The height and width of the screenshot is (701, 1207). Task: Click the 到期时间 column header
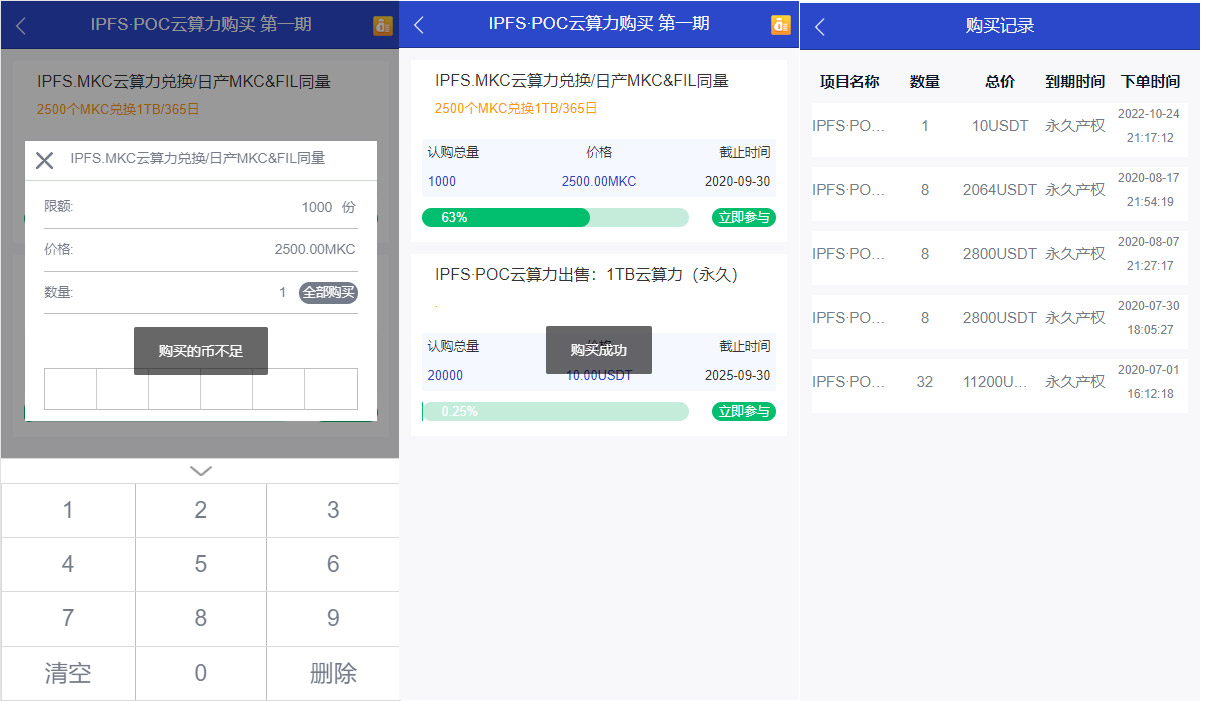pyautogui.click(x=1075, y=82)
